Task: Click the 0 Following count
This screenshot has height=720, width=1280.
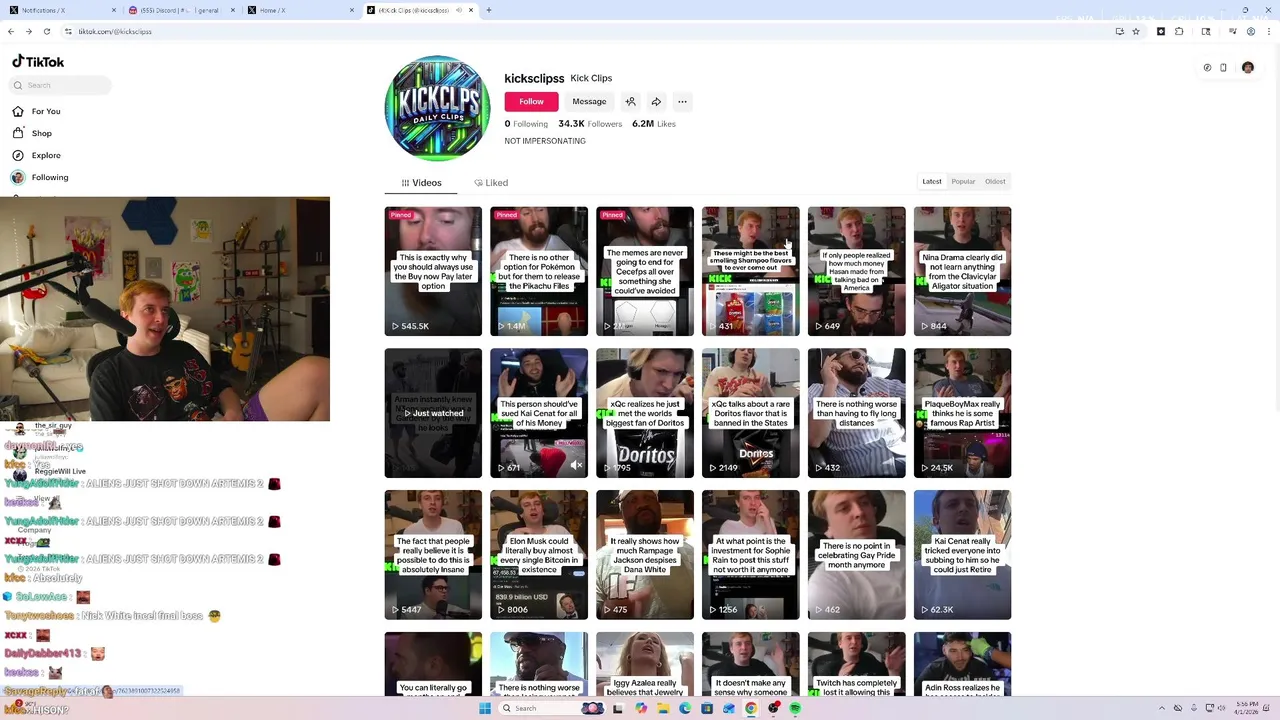Action: [x=526, y=124]
